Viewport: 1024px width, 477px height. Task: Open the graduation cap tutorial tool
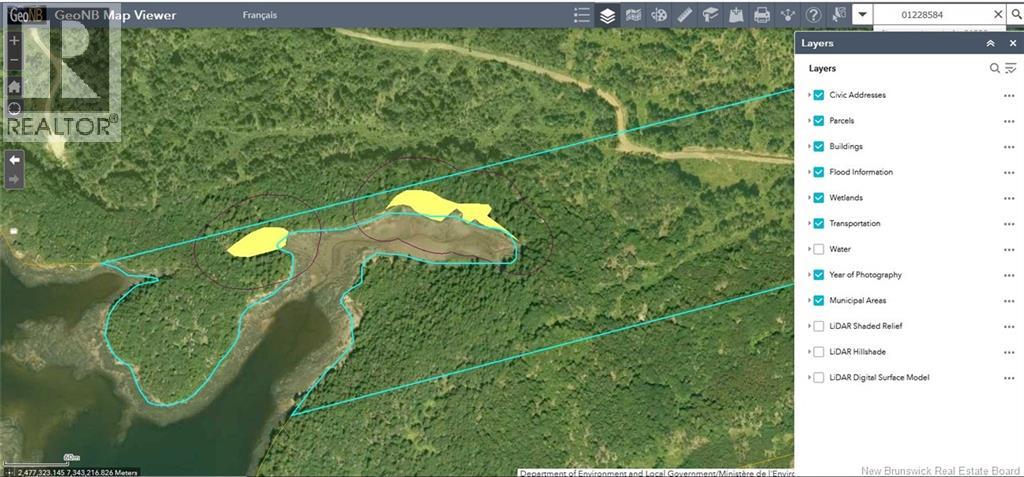(x=711, y=15)
